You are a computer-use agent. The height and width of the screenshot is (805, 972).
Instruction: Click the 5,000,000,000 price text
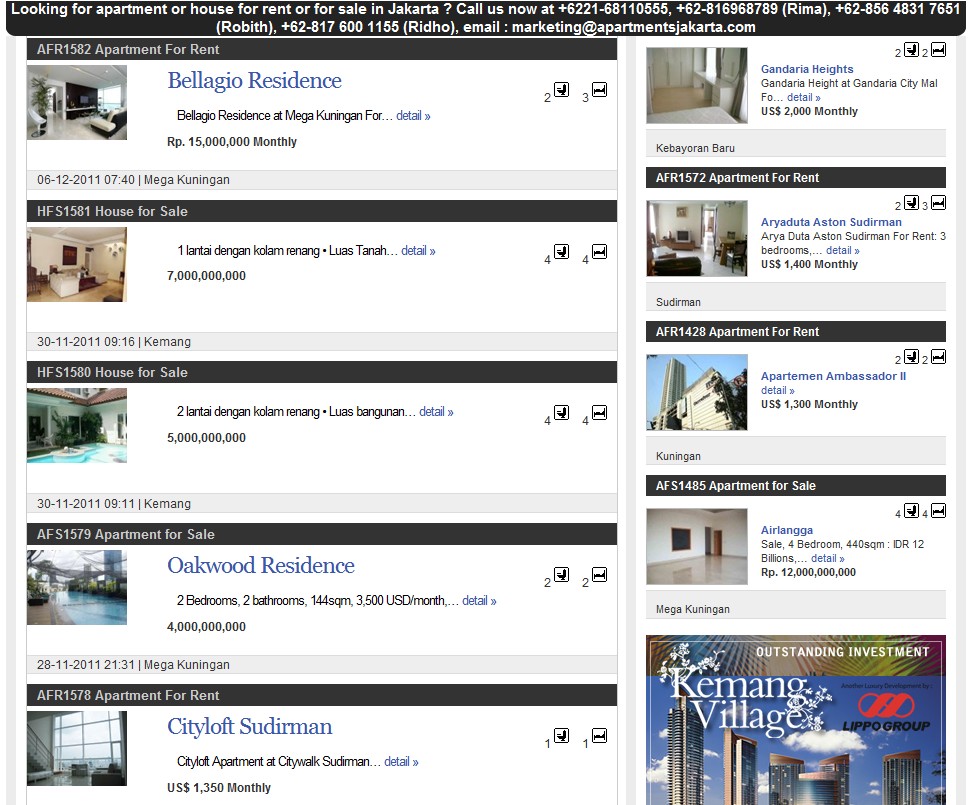[206, 438]
